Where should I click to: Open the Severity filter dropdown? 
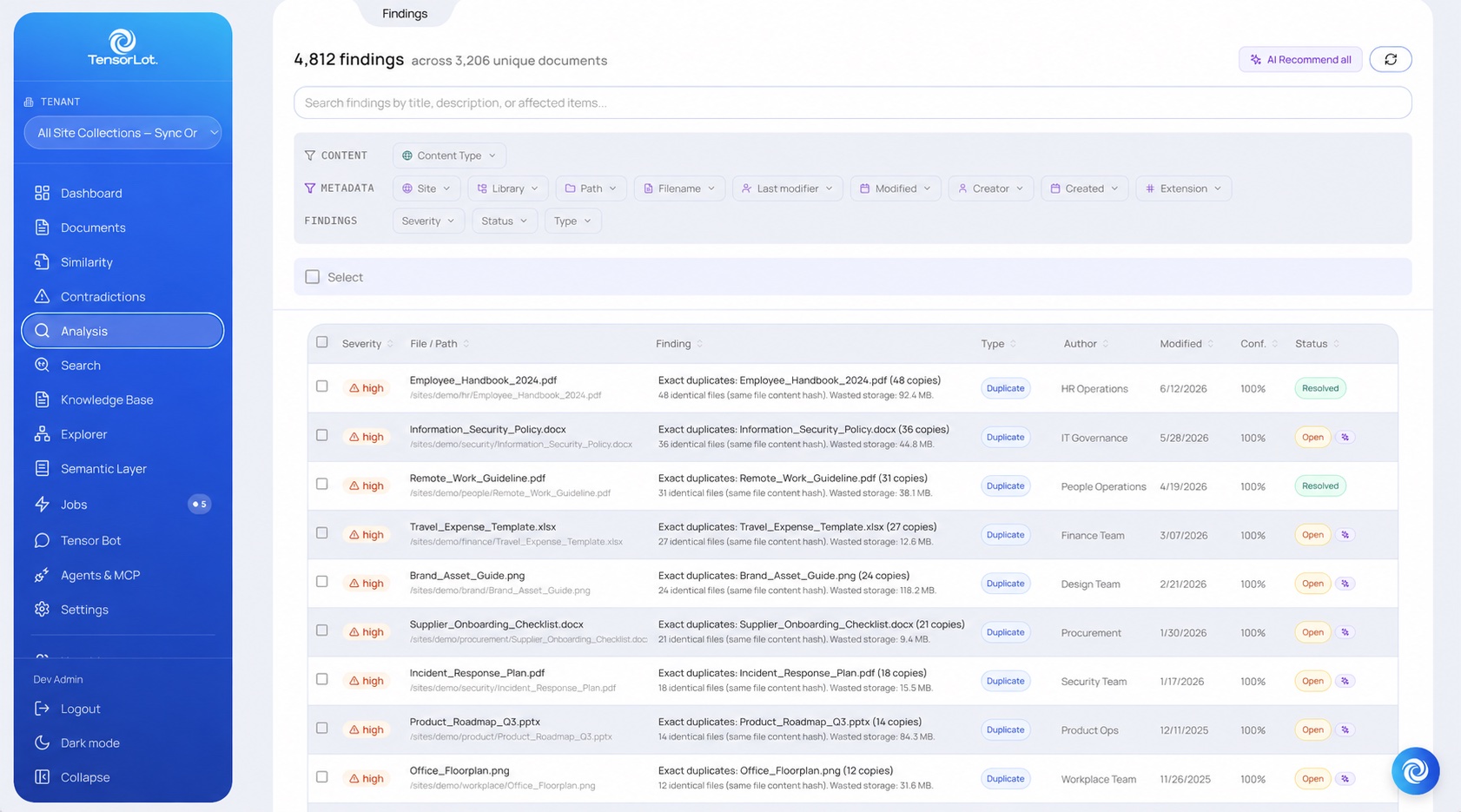pos(428,221)
